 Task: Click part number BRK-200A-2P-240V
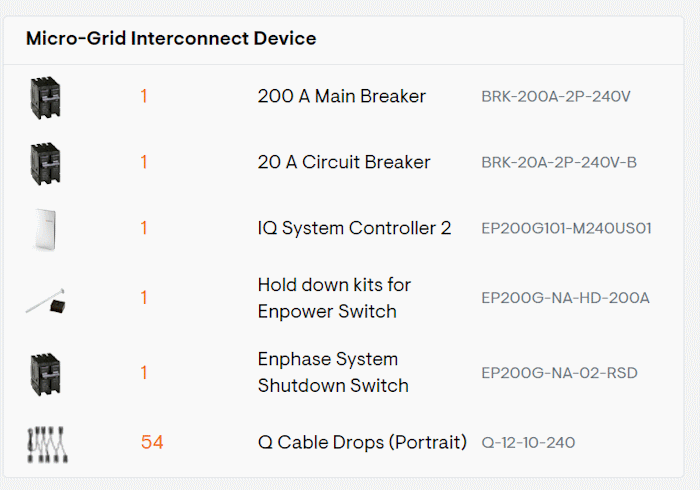point(556,97)
